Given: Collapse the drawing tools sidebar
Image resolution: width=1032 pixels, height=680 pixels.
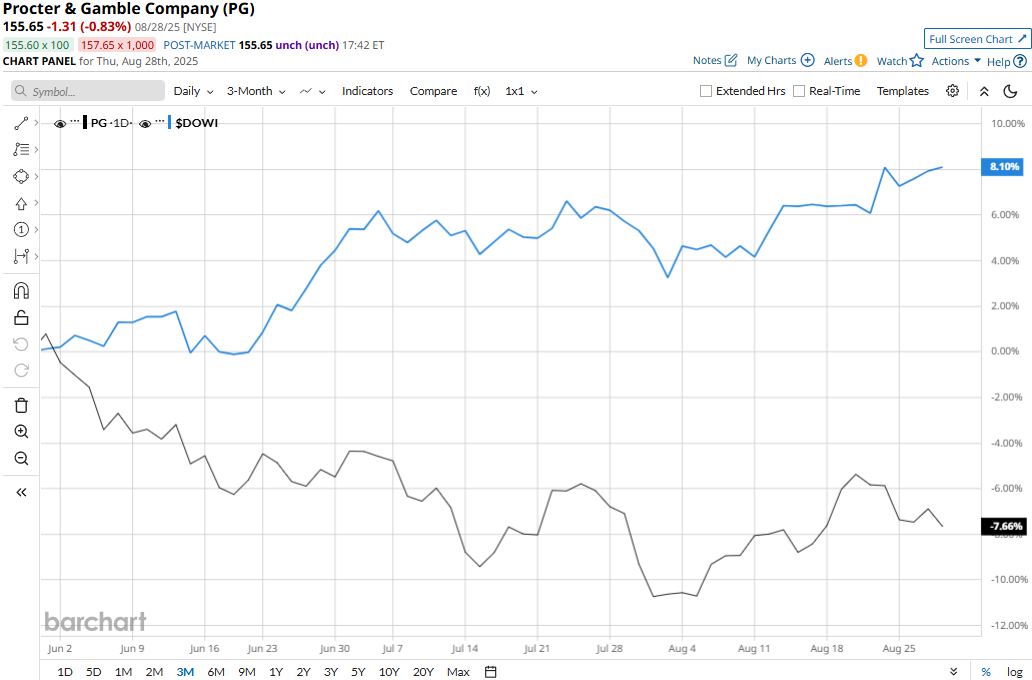Looking at the screenshot, I should 21,492.
